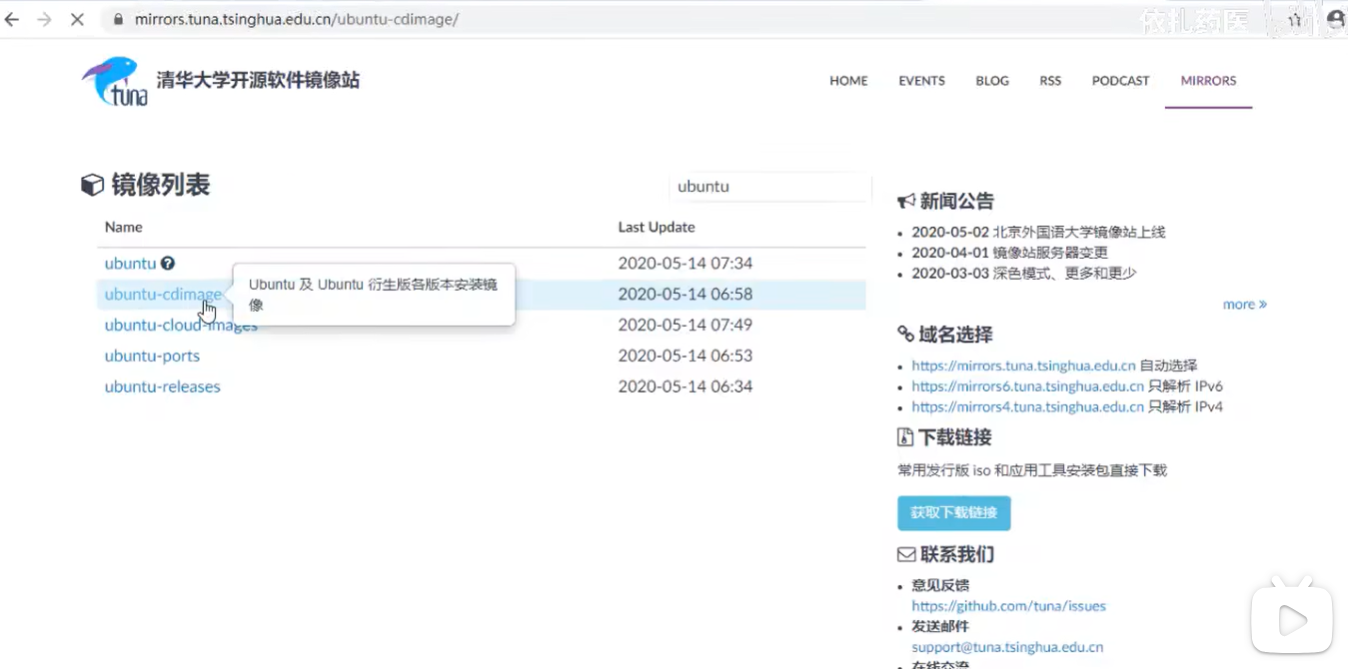Click the browser back arrow
Viewport: 1348px width, 669px height.
[x=12, y=19]
